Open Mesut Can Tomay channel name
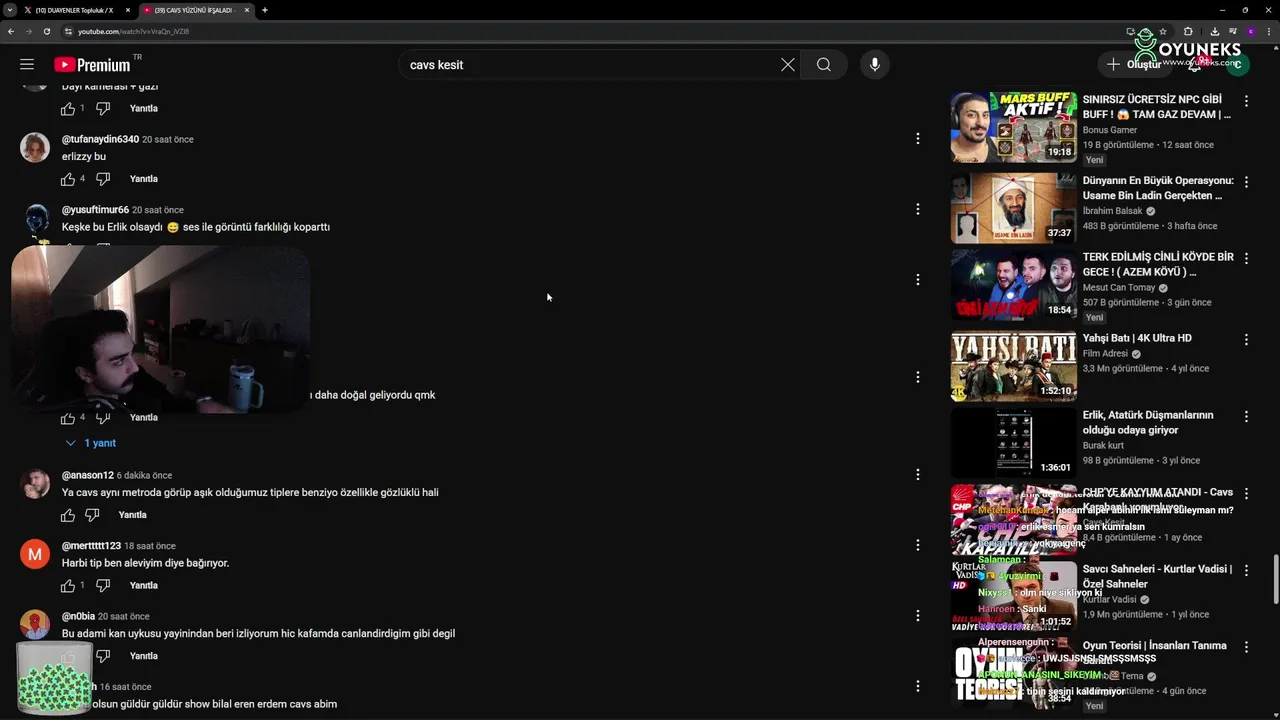Viewport: 1280px width, 720px height. tap(1119, 288)
